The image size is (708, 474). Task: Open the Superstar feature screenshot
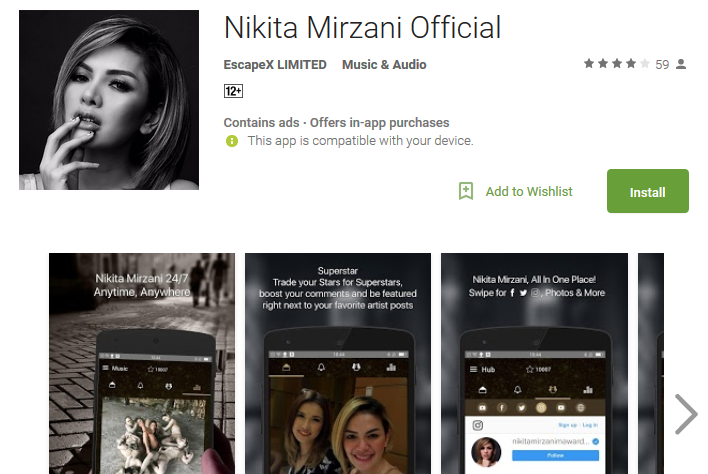[x=338, y=363]
